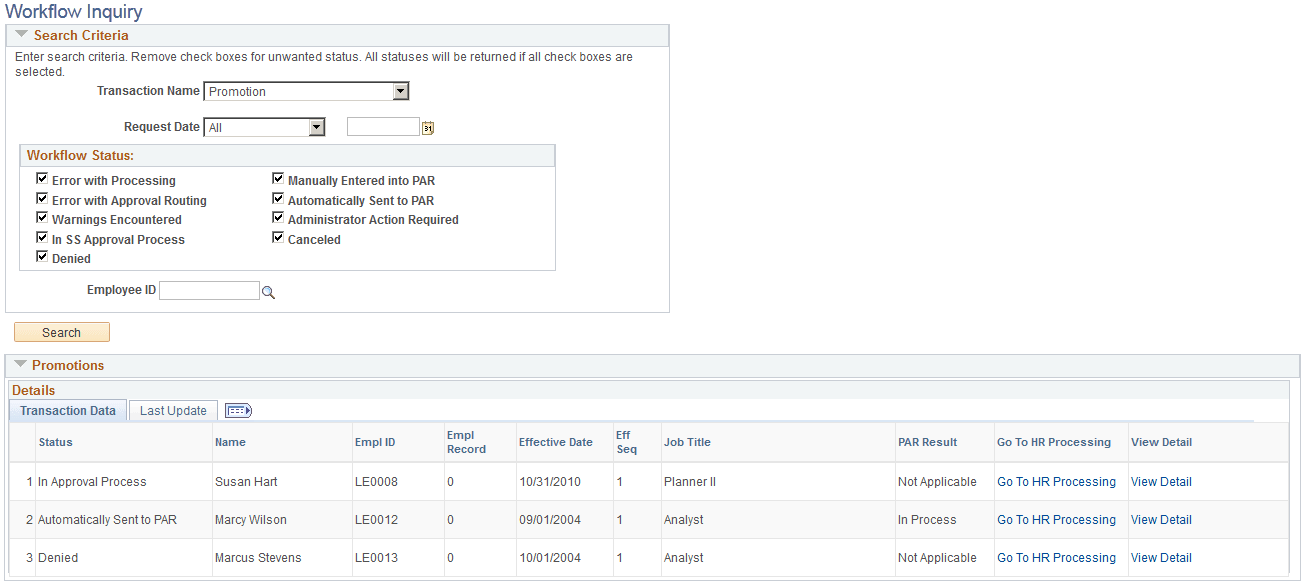This screenshot has height=587, width=1309.
Task: Collapse the Search Criteria section
Action: pyautogui.click(x=21, y=34)
